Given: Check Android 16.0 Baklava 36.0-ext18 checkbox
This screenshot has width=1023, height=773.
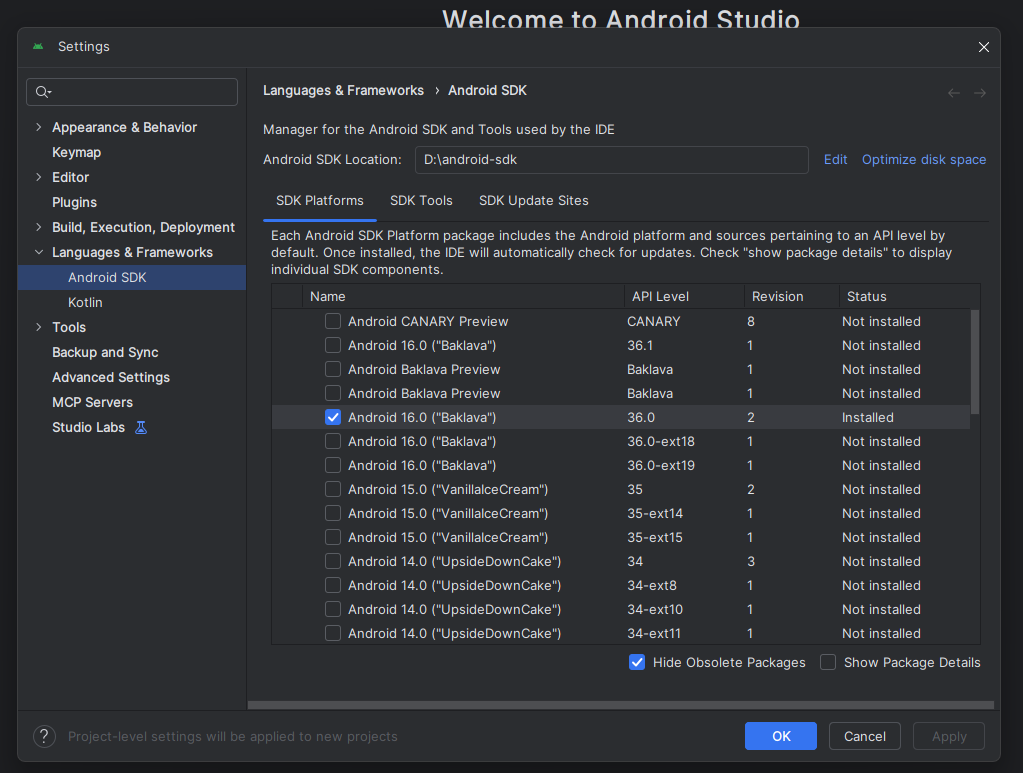Looking at the screenshot, I should [x=333, y=441].
